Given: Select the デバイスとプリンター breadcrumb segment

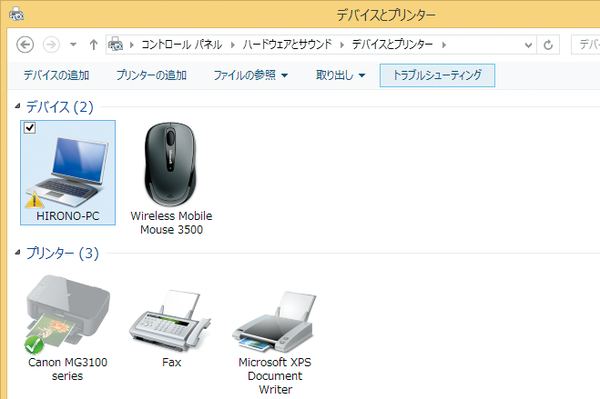Looking at the screenshot, I should [x=393, y=45].
